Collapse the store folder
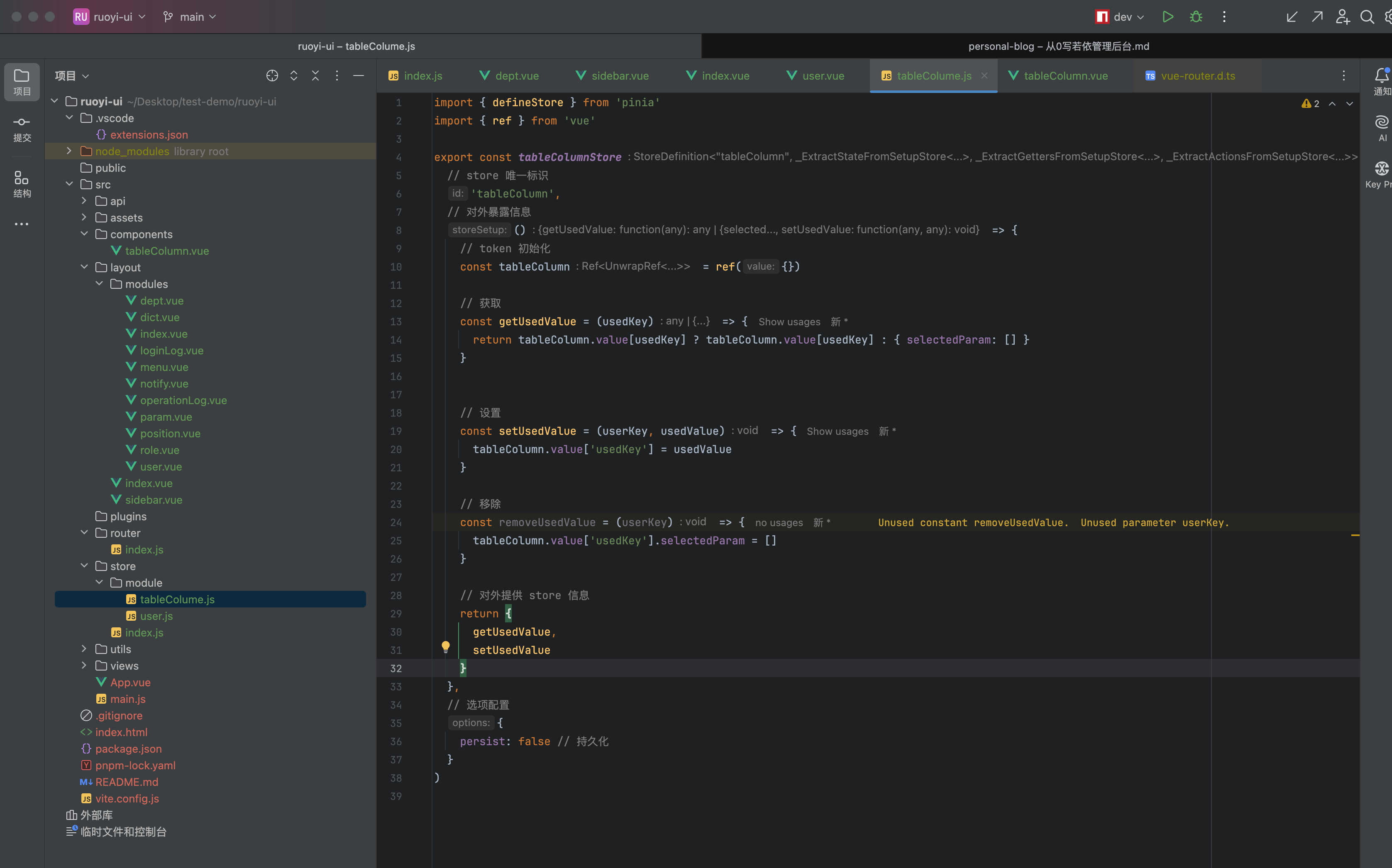1392x868 pixels. [84, 566]
